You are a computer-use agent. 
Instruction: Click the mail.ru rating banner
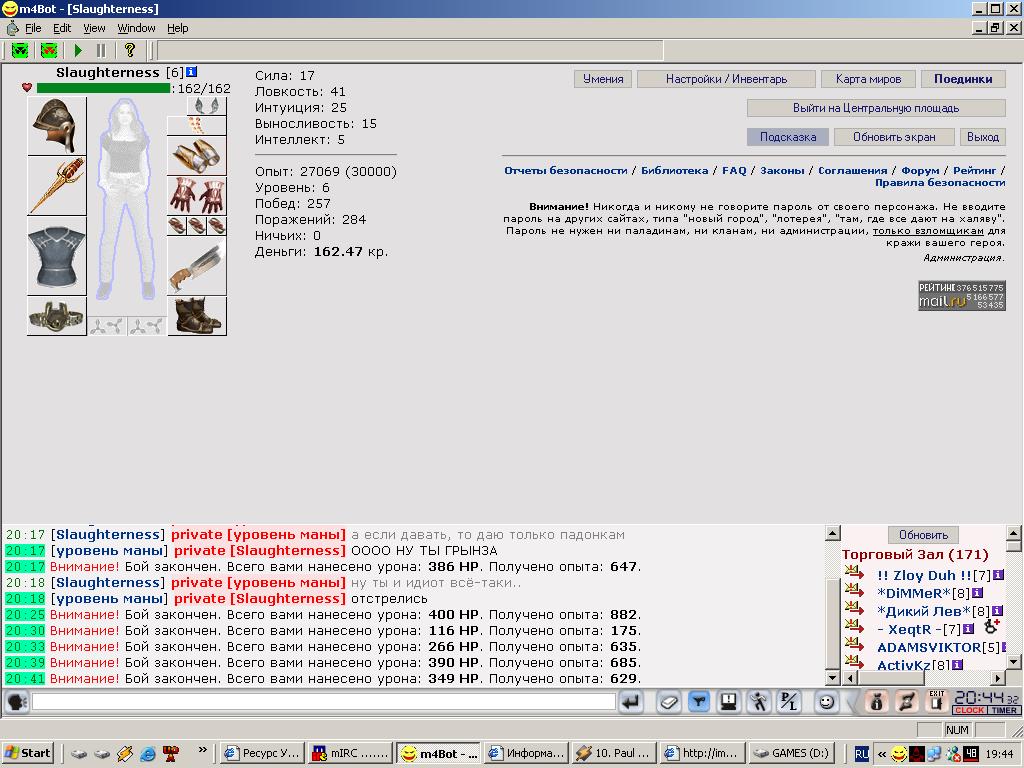point(961,295)
